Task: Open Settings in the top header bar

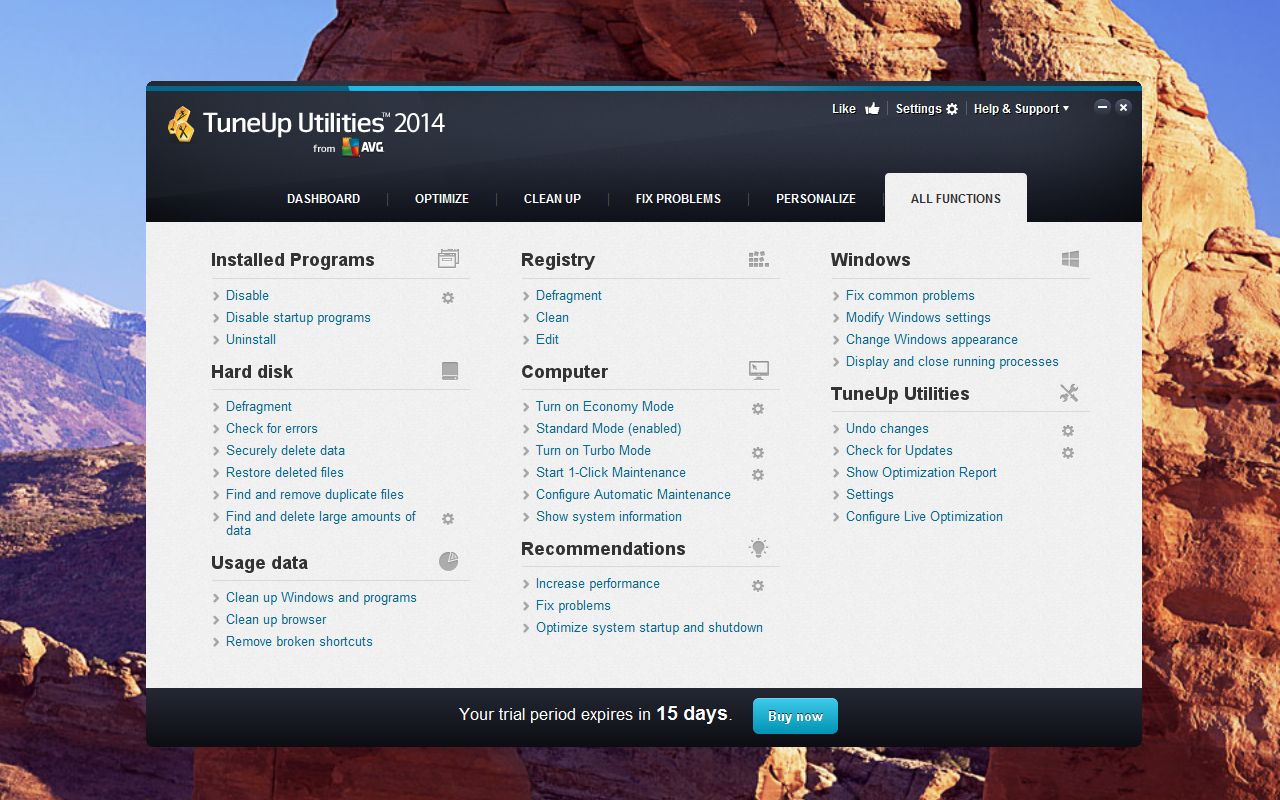Action: click(x=926, y=109)
